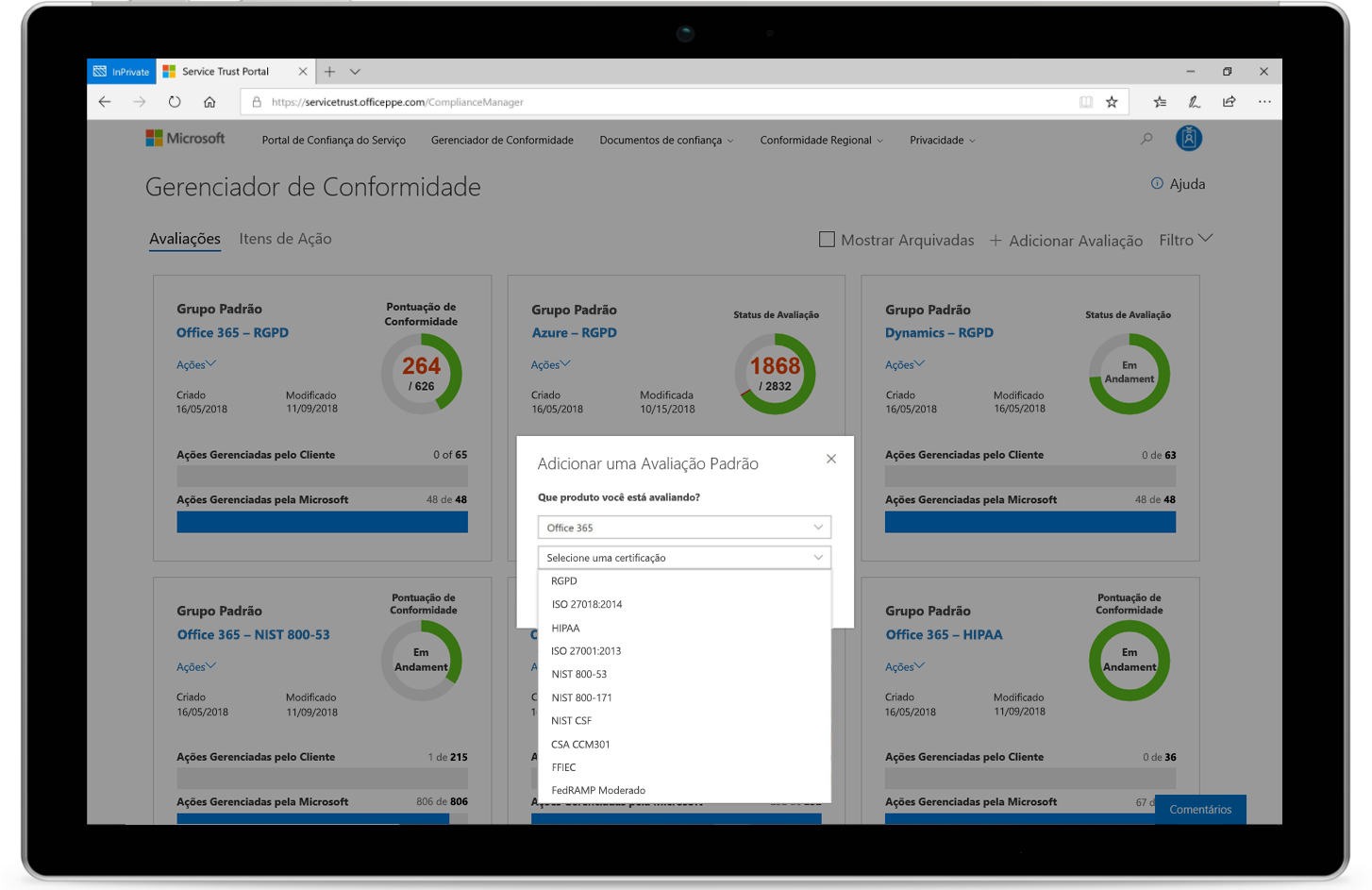Viewport: 1372px width, 890px height.
Task: Open the user account avatar
Action: (x=1189, y=139)
